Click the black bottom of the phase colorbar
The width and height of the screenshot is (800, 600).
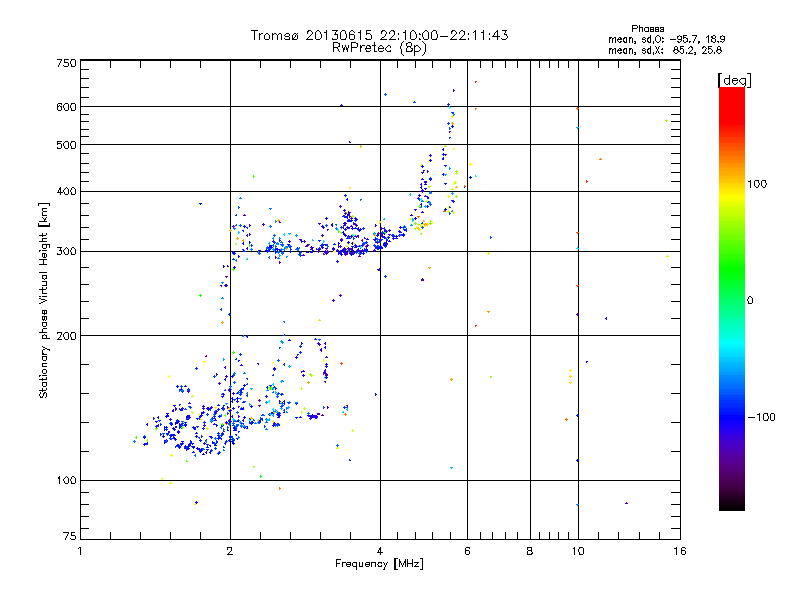(x=732, y=503)
